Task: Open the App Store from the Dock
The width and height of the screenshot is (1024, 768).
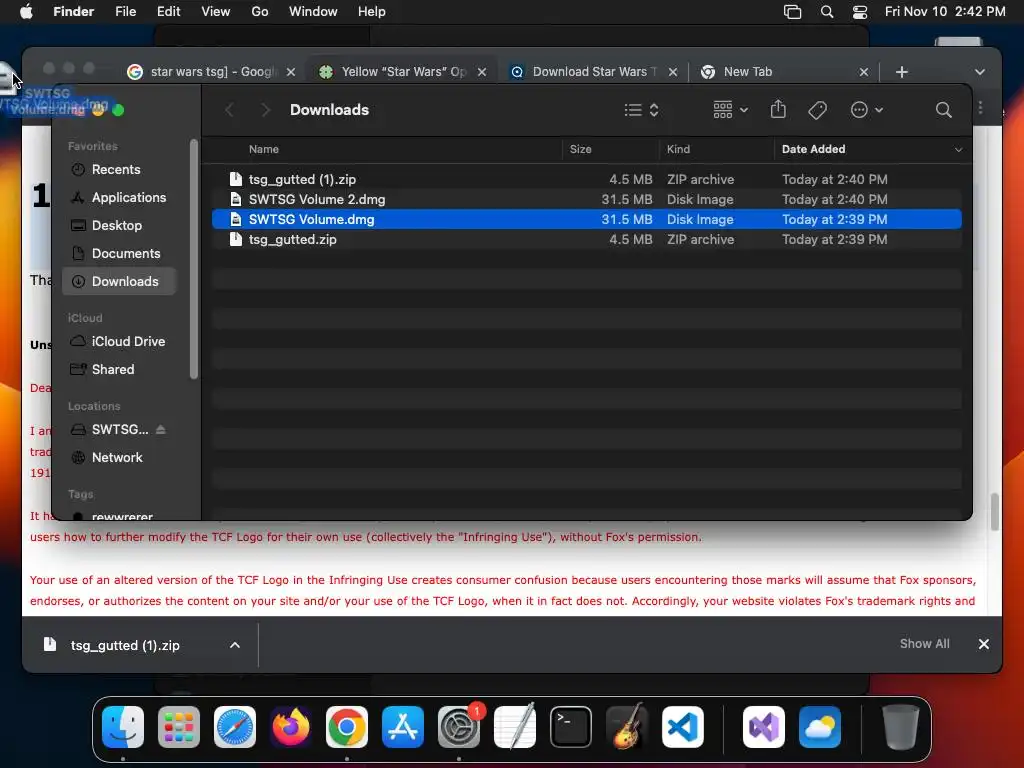Action: (403, 727)
